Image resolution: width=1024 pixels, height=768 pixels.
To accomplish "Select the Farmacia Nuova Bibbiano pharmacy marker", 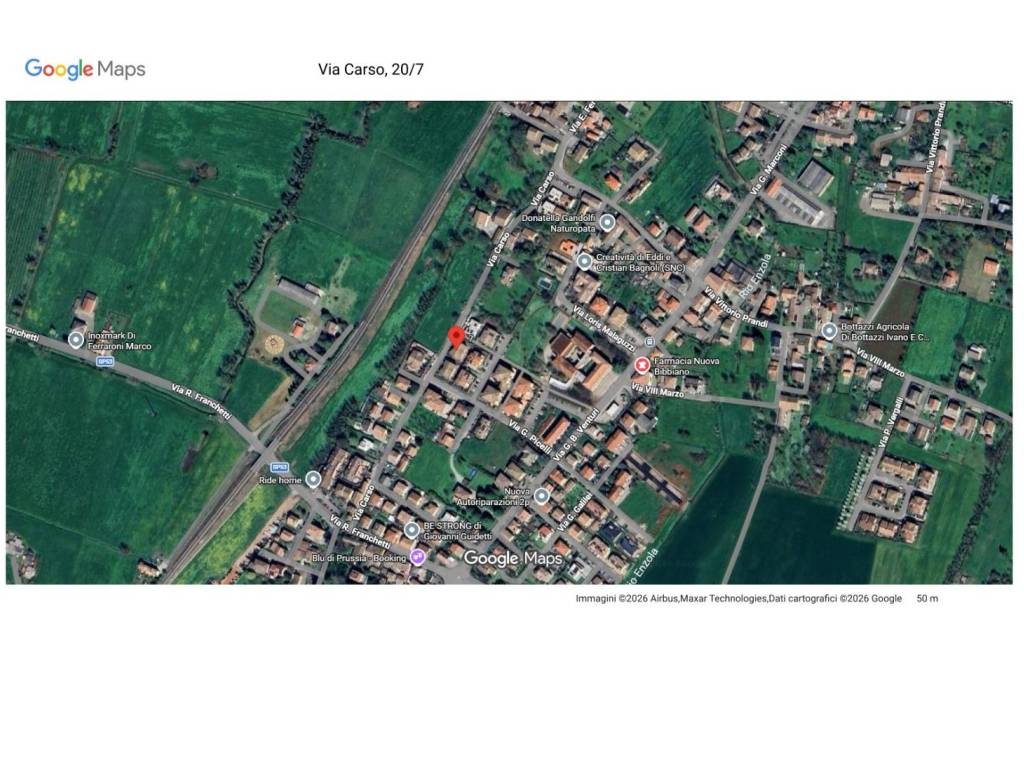I will click(643, 365).
